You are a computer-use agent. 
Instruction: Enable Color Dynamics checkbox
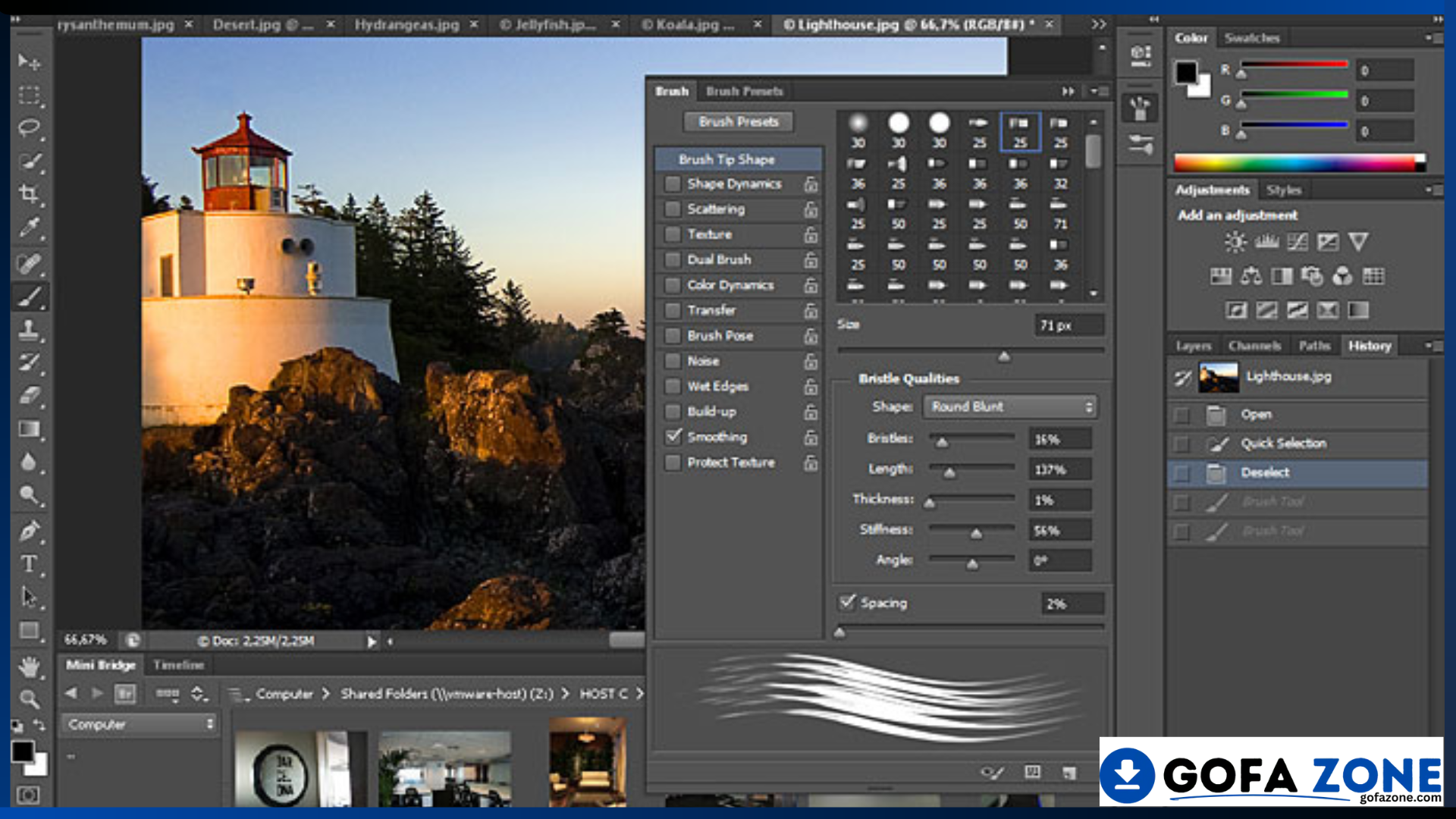[x=673, y=285]
